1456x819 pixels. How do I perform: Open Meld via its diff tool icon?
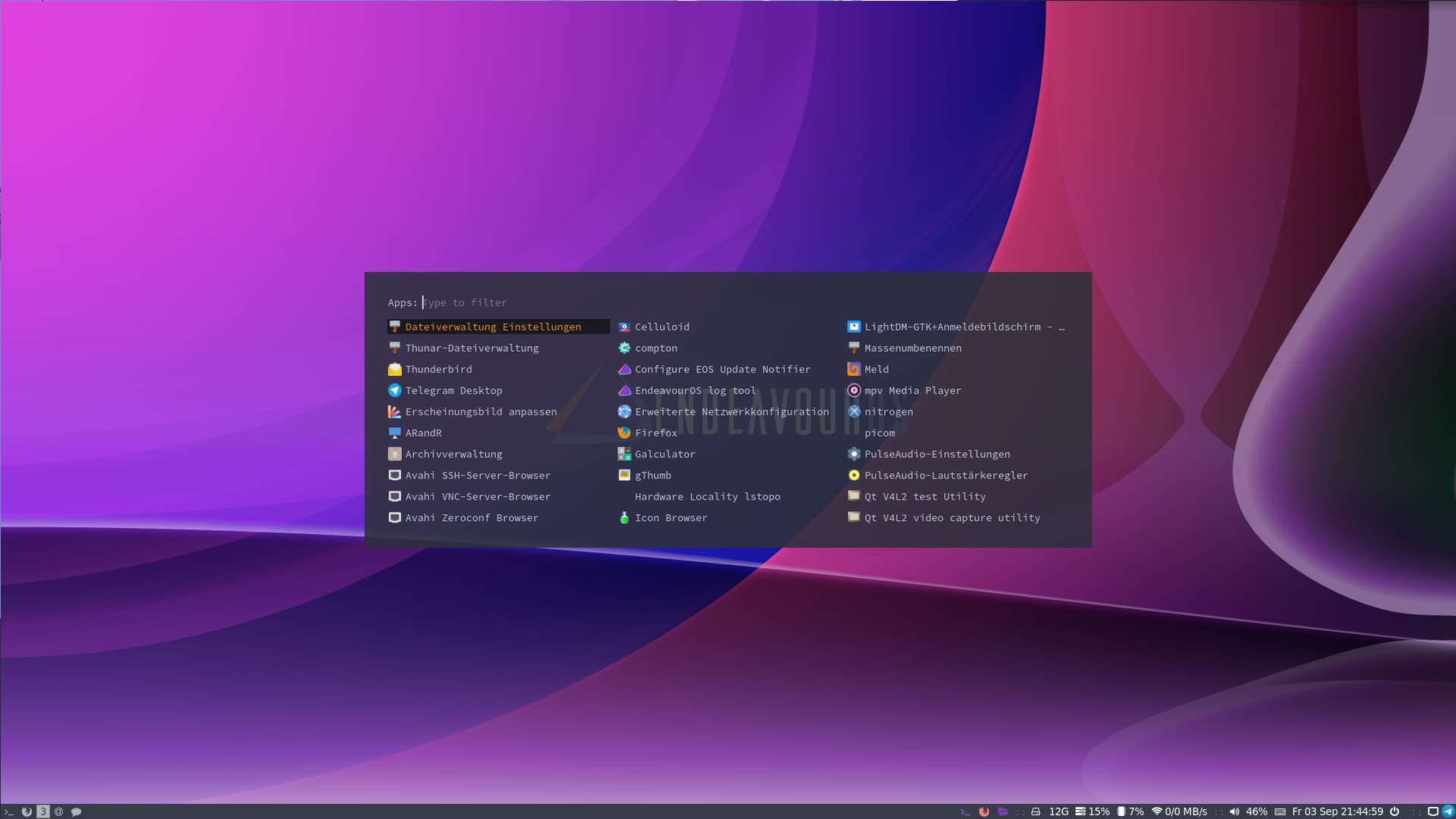[x=854, y=369]
